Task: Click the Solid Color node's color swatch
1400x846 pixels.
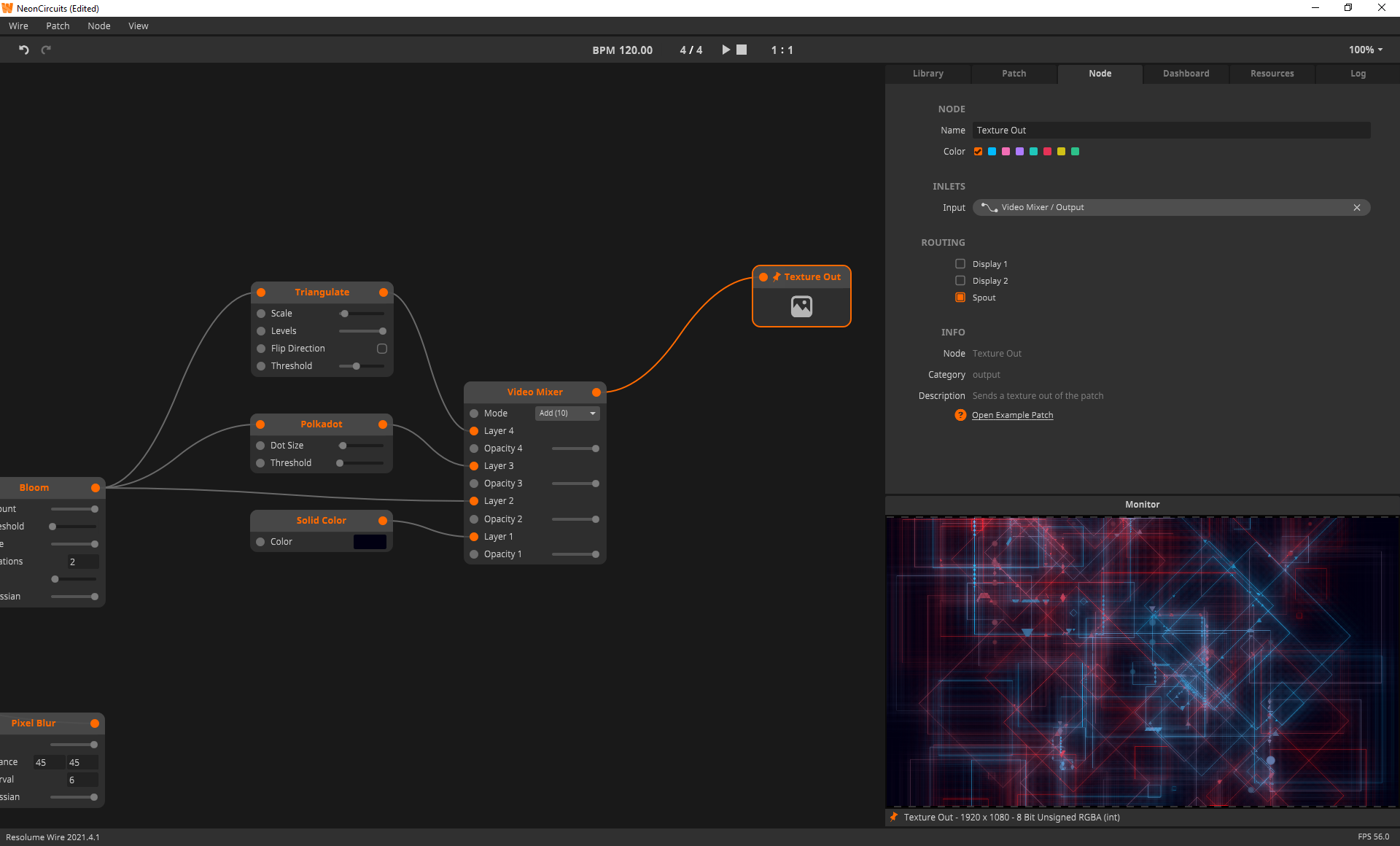Action: [x=370, y=542]
